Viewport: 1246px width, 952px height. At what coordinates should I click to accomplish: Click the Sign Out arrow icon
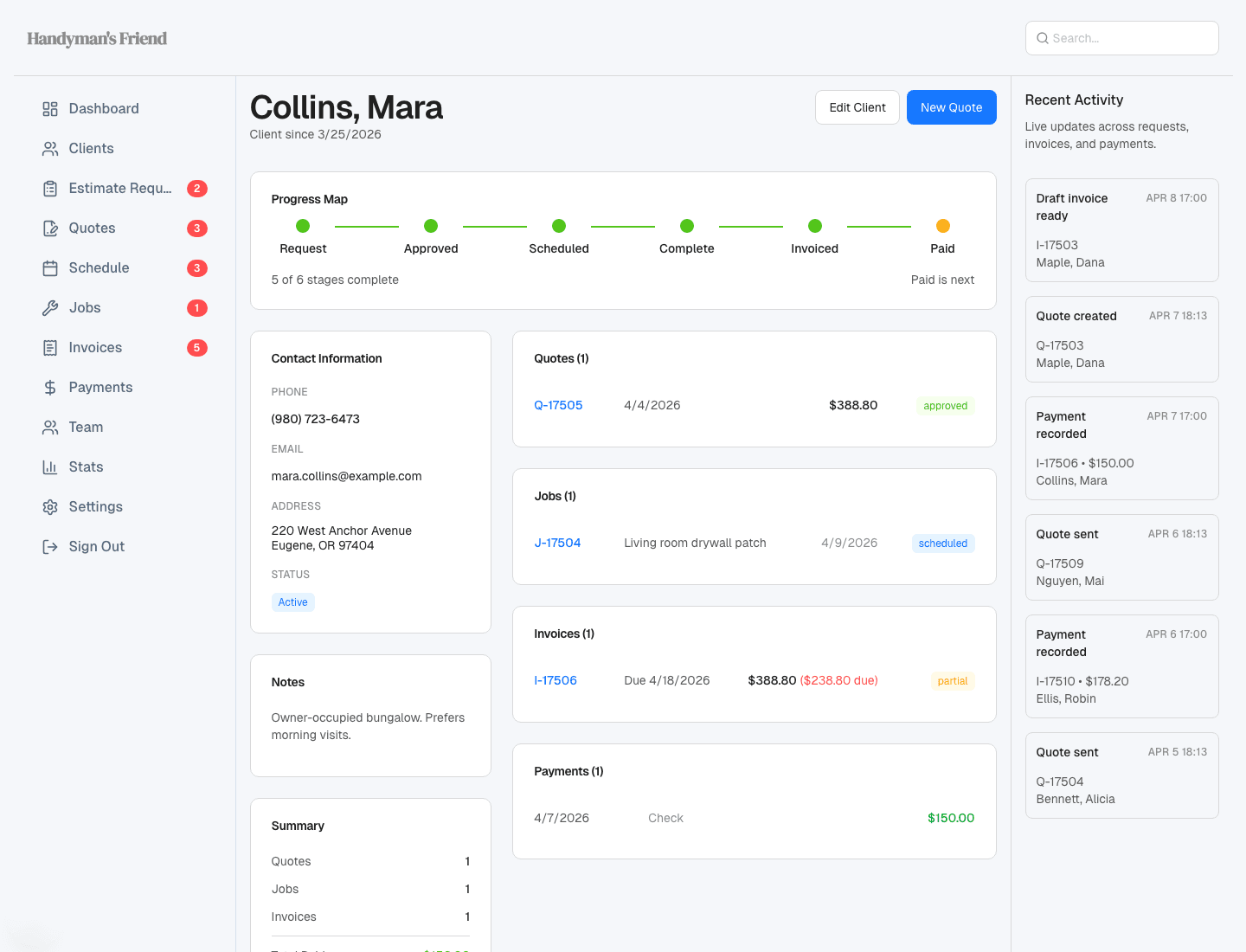[50, 547]
